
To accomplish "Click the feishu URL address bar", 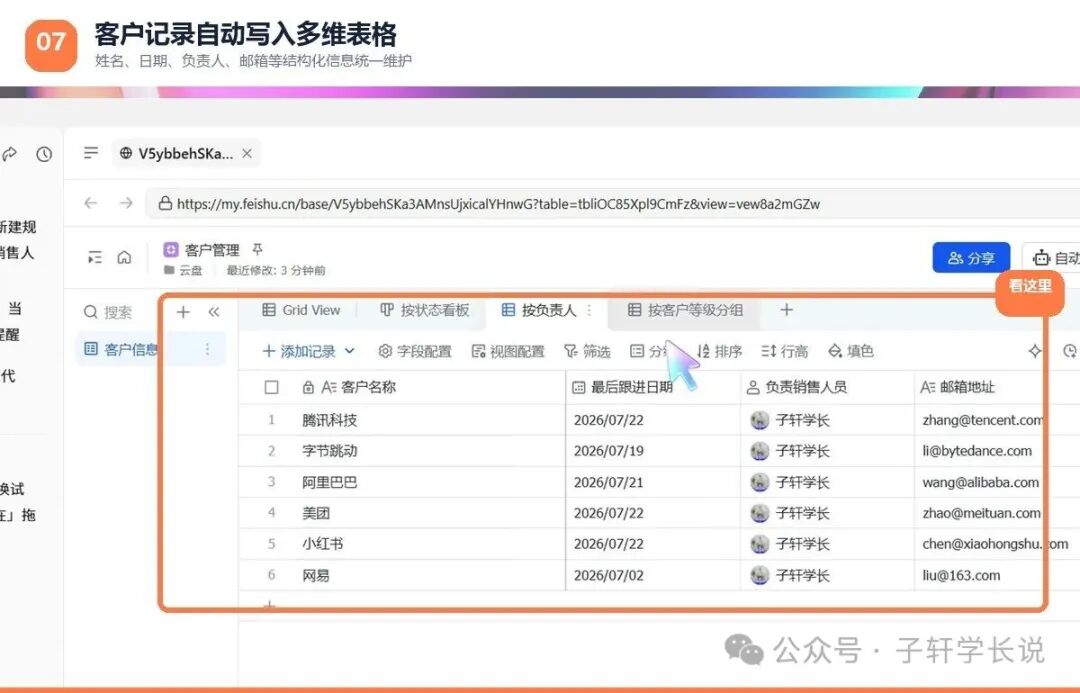I will [612, 204].
